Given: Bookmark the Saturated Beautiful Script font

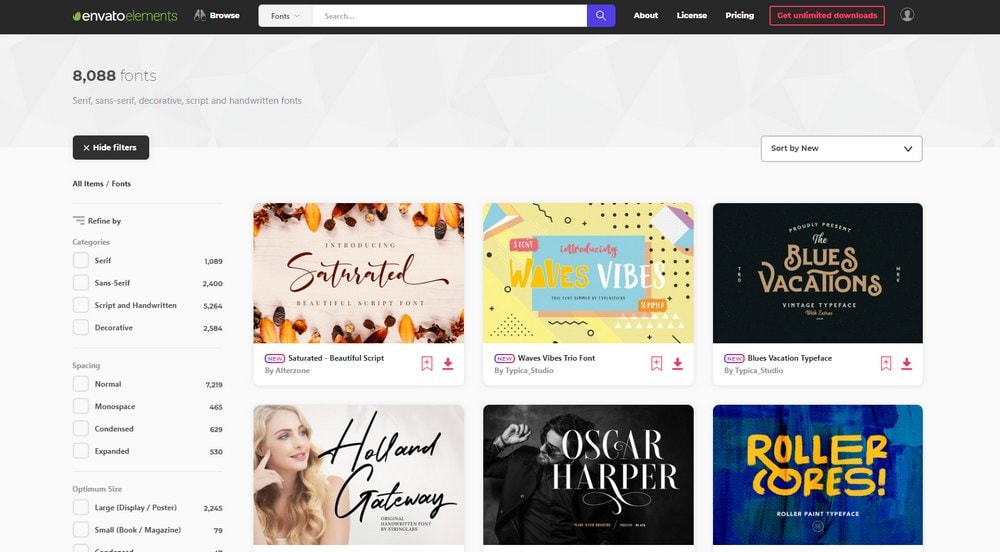Looking at the screenshot, I should tap(427, 364).
